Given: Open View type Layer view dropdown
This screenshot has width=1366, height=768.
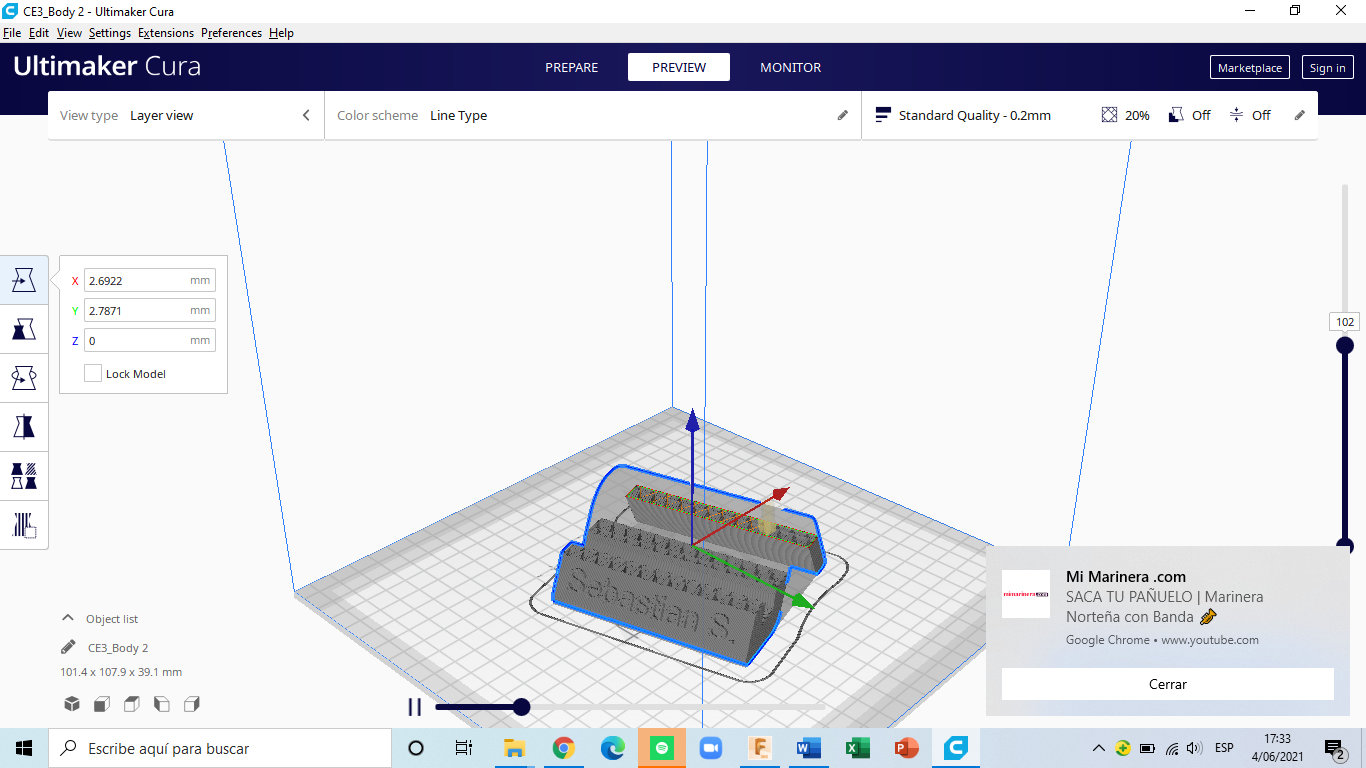Looking at the screenshot, I should pos(186,115).
